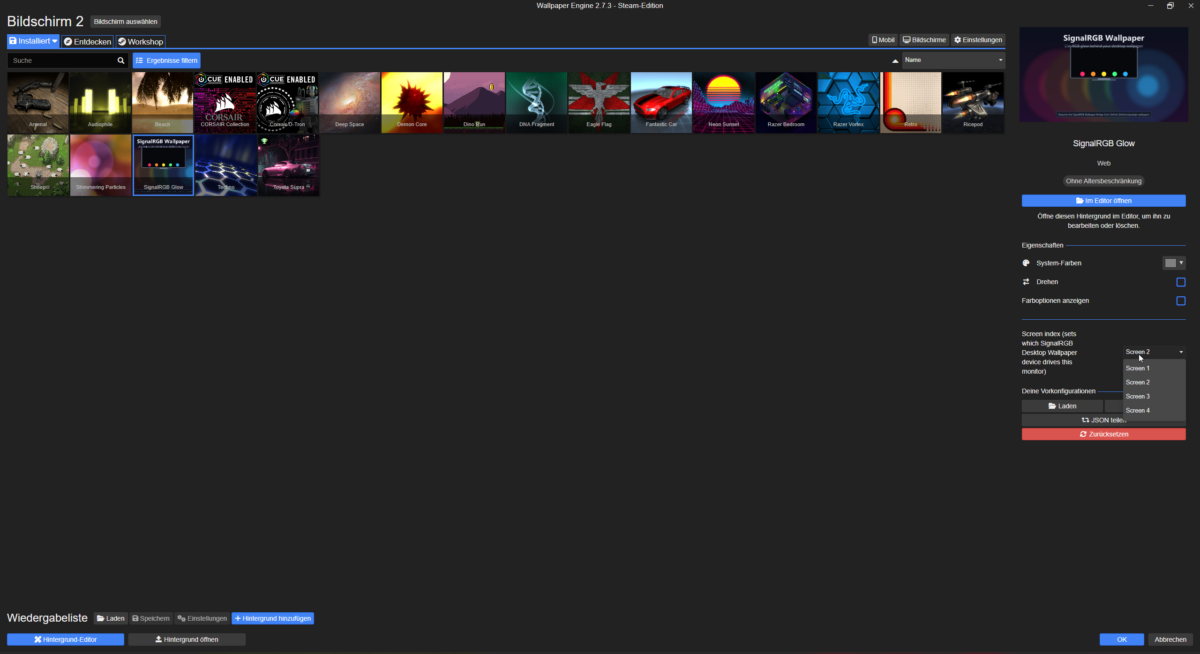Choose Screen 1 from dropdown list
Viewport: 1200px width, 654px height.
[1154, 368]
